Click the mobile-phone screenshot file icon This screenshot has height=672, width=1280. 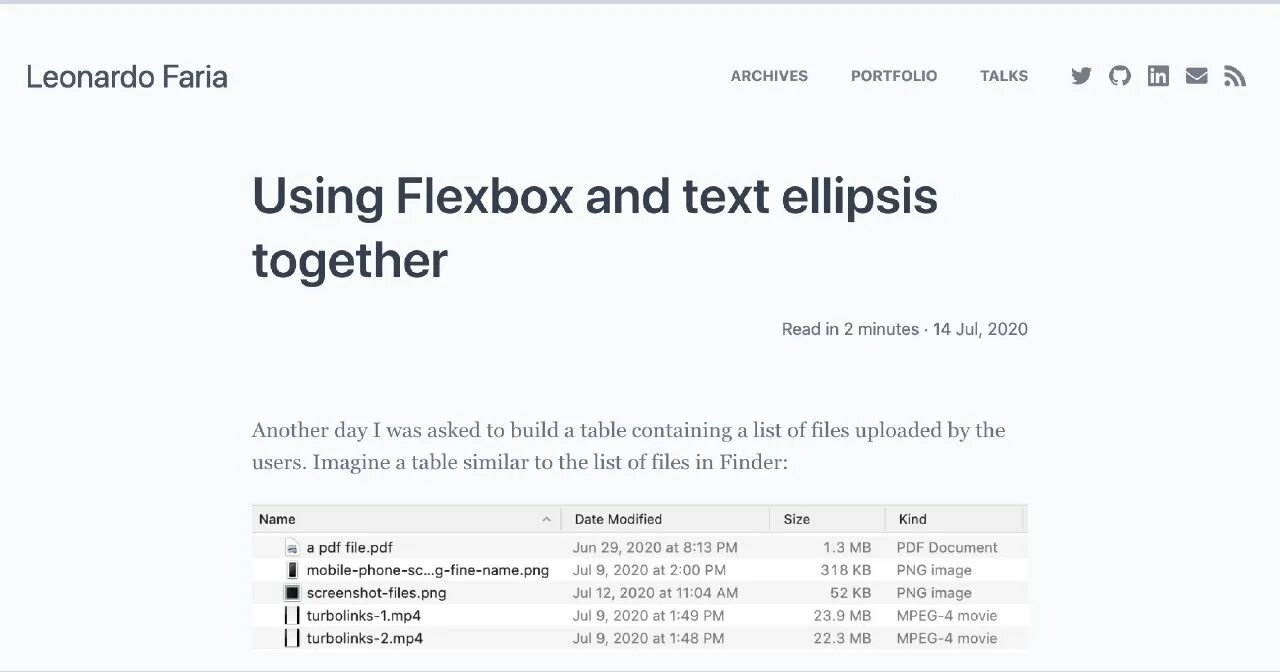tap(292, 570)
